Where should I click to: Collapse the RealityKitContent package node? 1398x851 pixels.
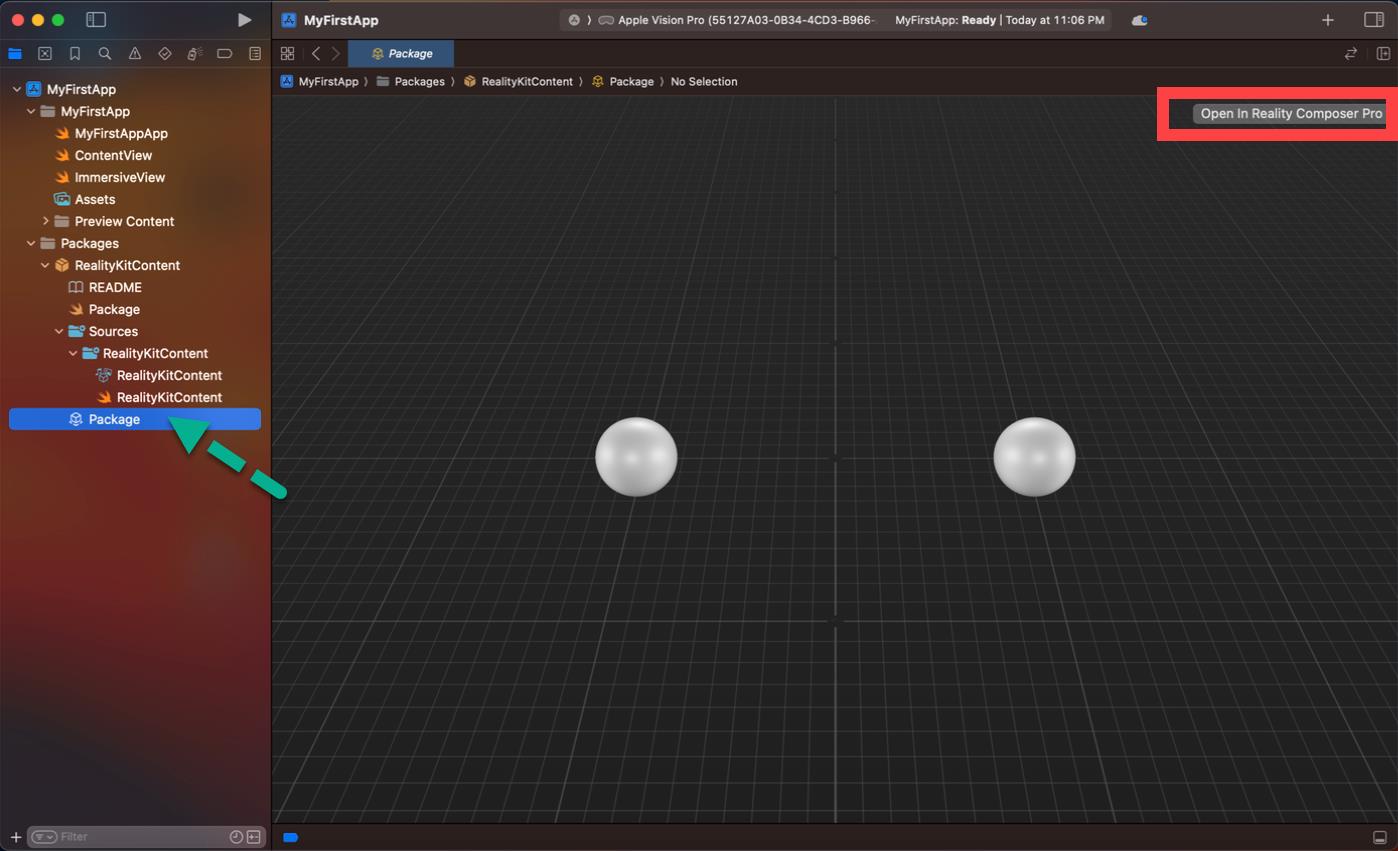click(45, 265)
